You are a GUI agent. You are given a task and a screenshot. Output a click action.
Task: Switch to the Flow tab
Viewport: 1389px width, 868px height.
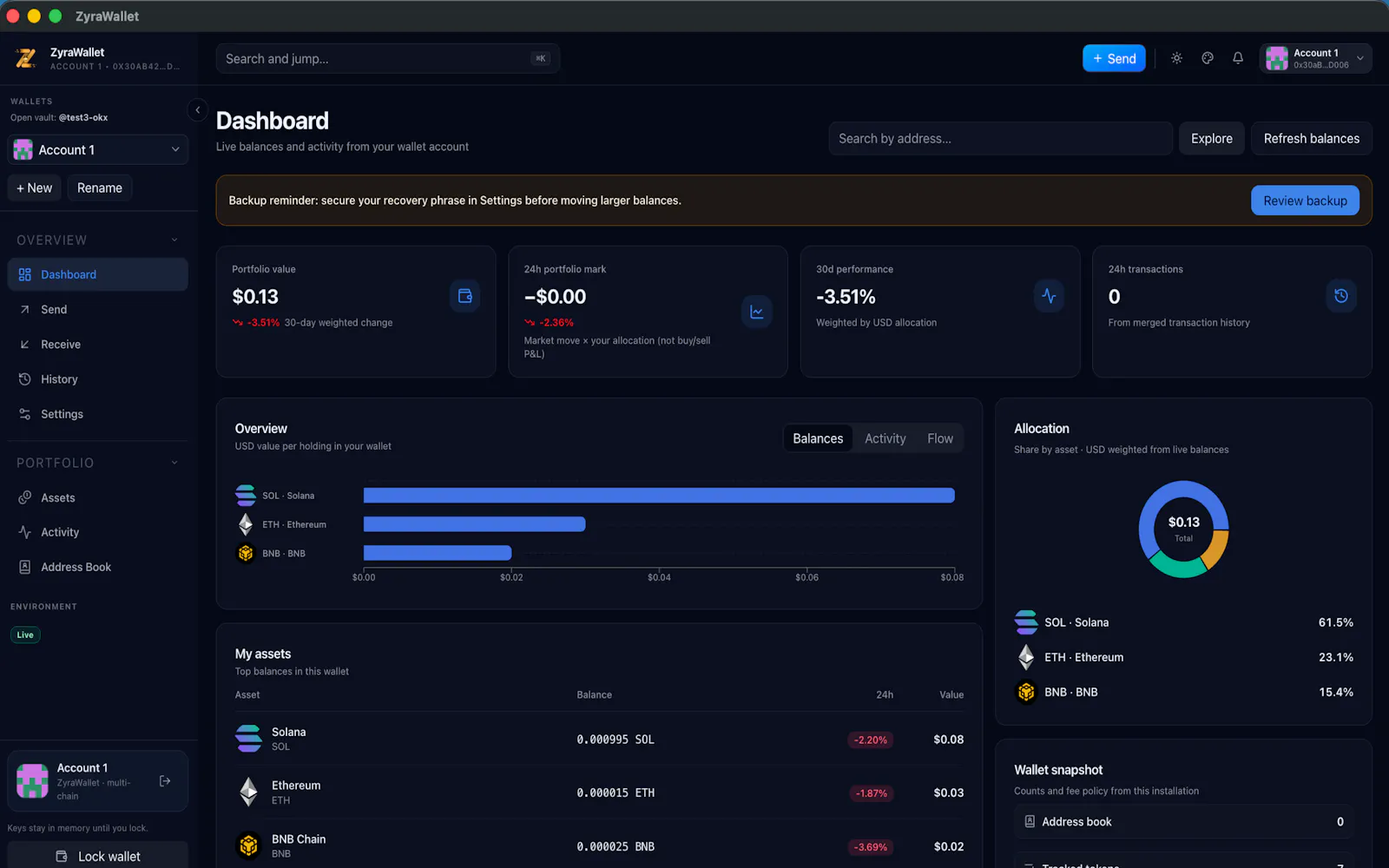pos(940,438)
